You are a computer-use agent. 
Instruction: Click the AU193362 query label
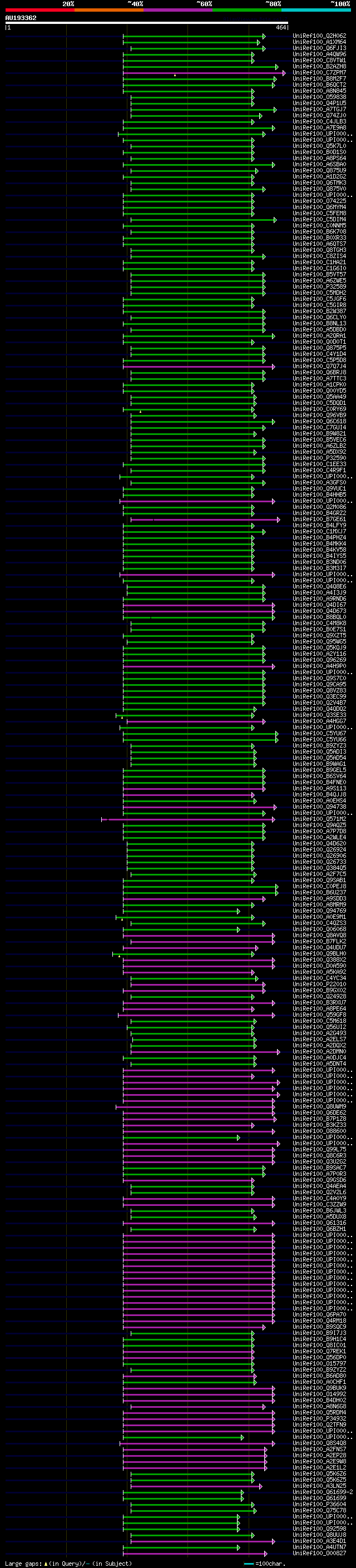coord(21,18)
